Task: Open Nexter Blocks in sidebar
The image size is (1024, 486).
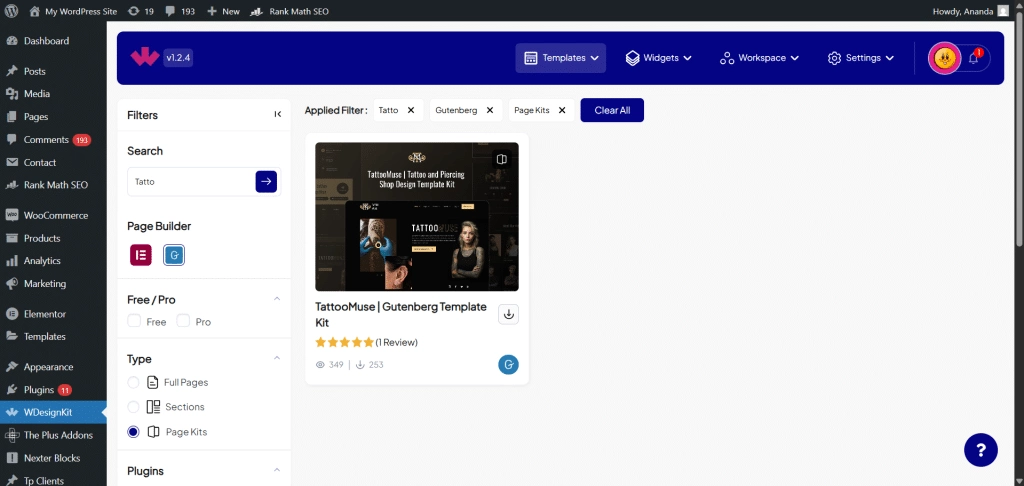Action: pos(53,458)
